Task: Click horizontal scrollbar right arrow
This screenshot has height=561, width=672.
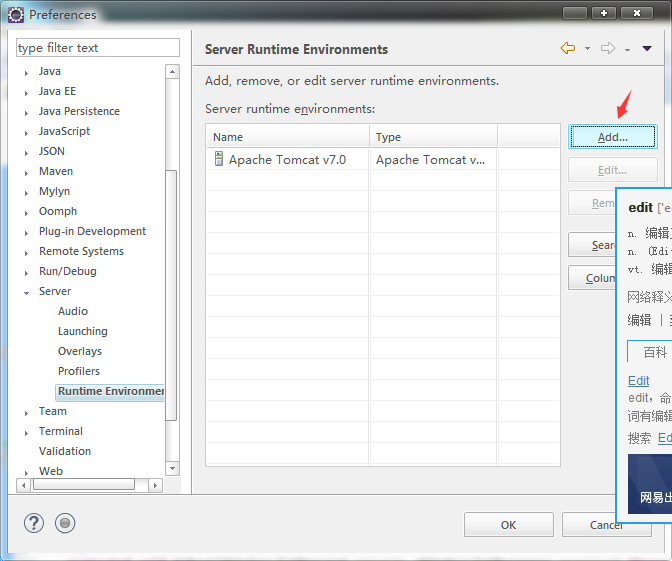Action: [155, 486]
